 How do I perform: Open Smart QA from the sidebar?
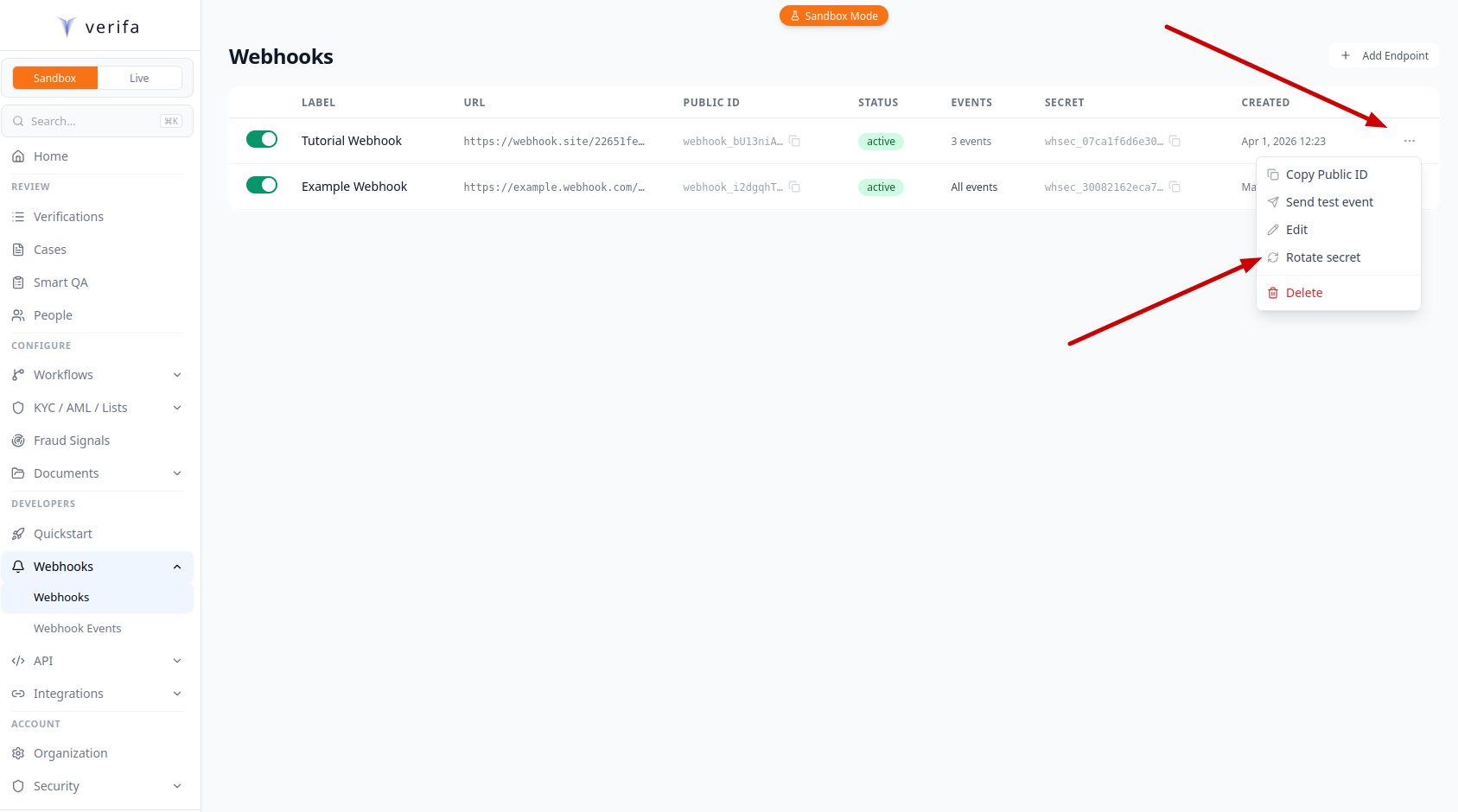60,282
